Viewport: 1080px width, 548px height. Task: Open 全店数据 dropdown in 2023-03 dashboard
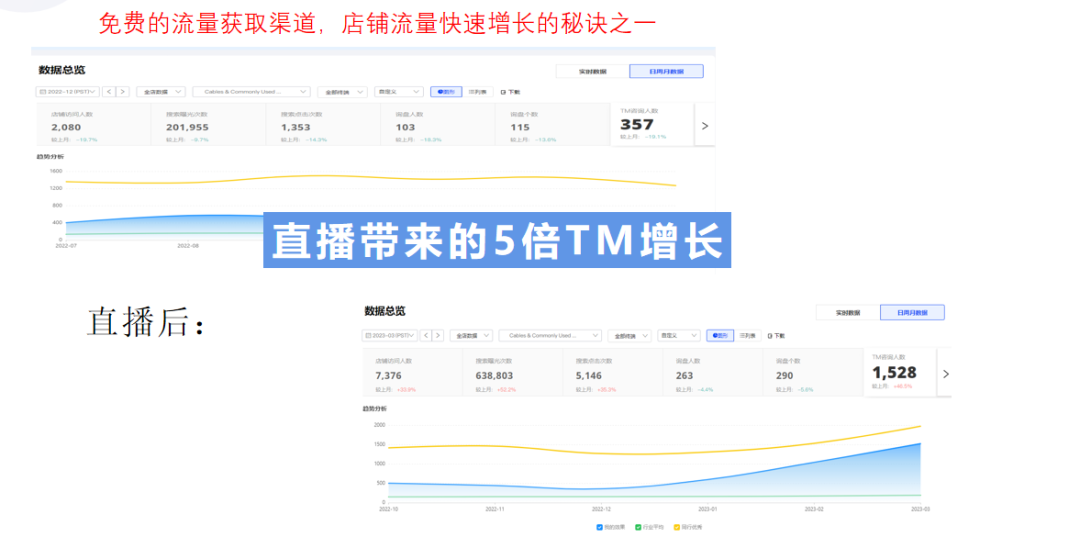click(471, 335)
